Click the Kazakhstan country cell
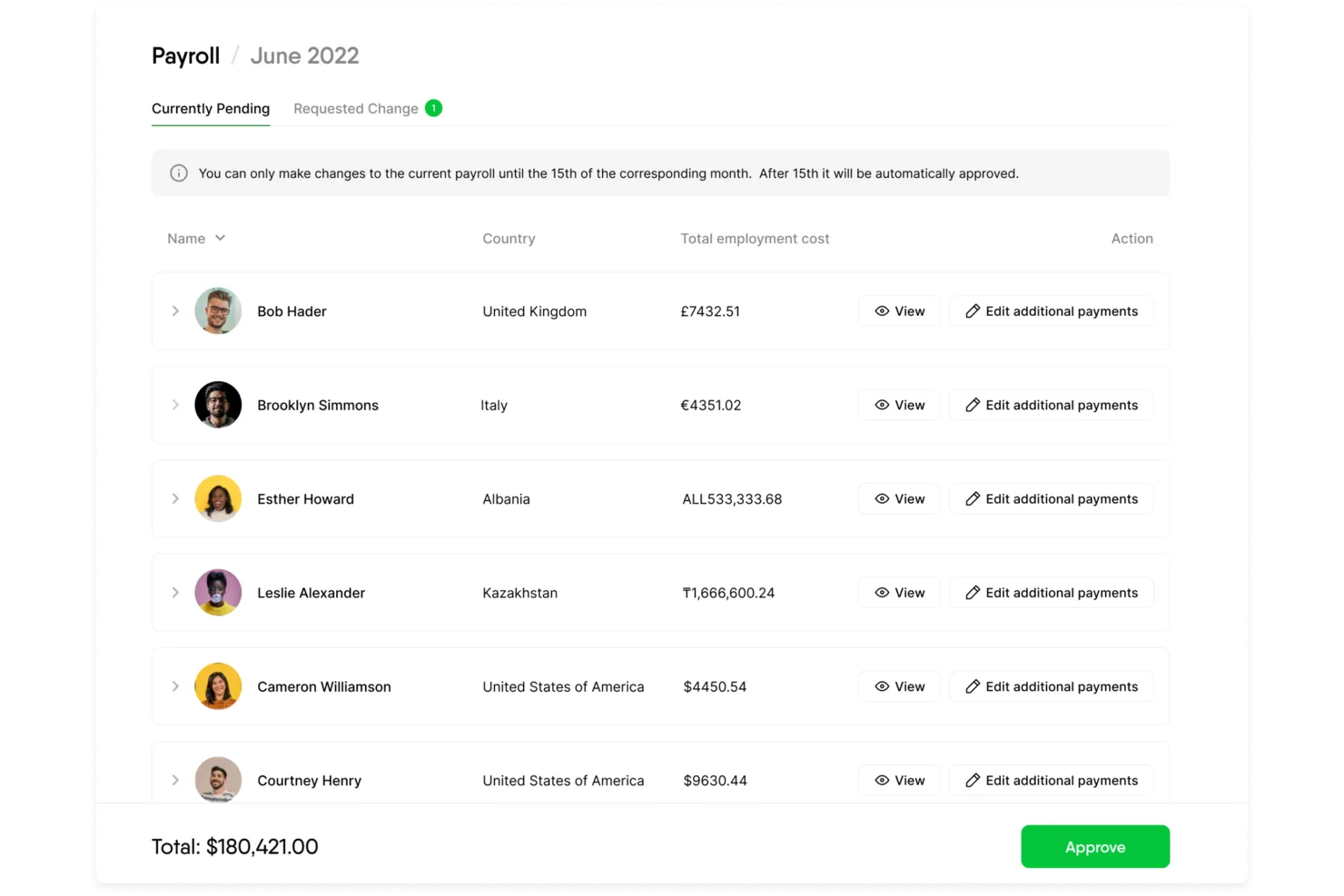 click(x=519, y=593)
